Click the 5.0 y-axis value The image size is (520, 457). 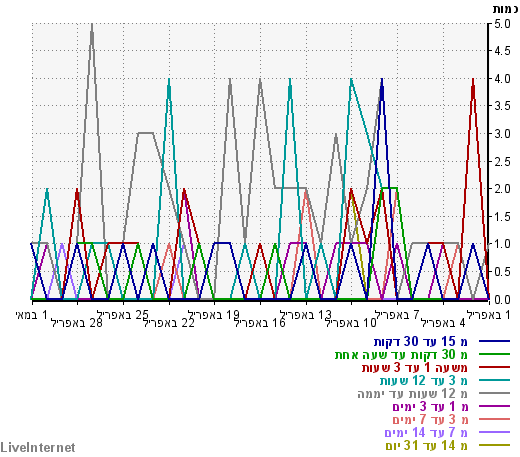pyautogui.click(x=503, y=24)
